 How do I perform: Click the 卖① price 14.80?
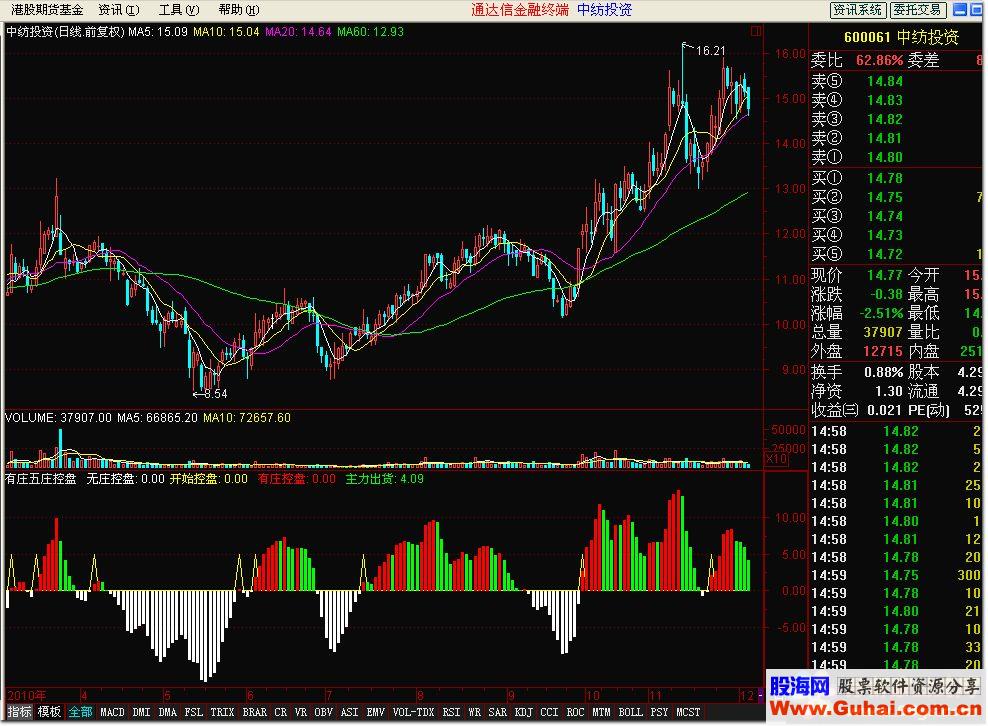click(885, 157)
